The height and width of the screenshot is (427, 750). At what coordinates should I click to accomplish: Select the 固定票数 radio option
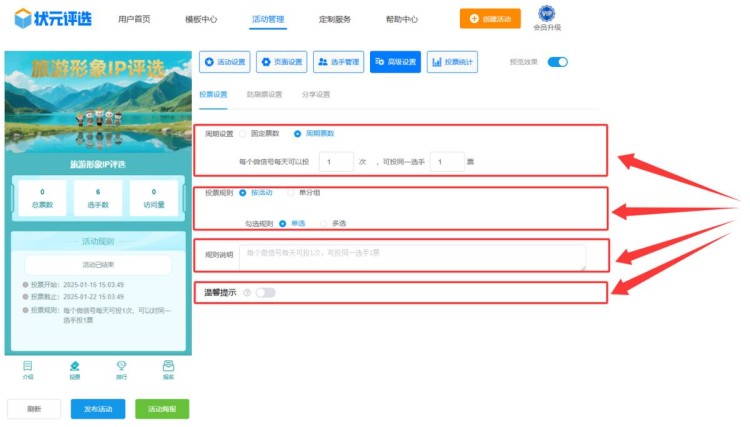[x=243, y=133]
